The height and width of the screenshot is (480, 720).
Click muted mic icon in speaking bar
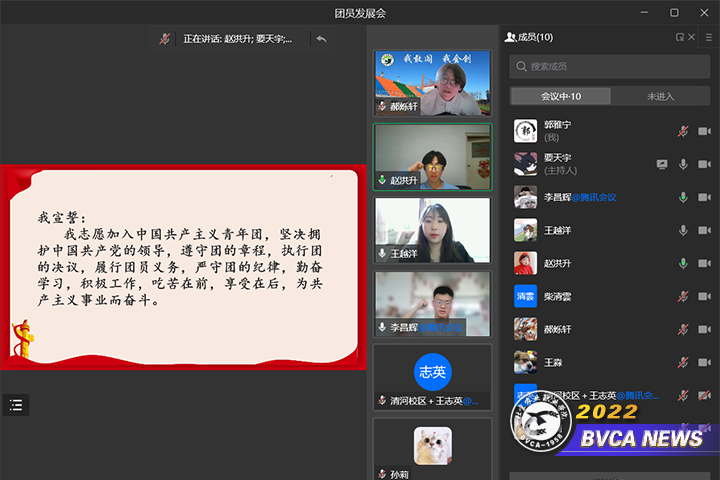tap(165, 39)
